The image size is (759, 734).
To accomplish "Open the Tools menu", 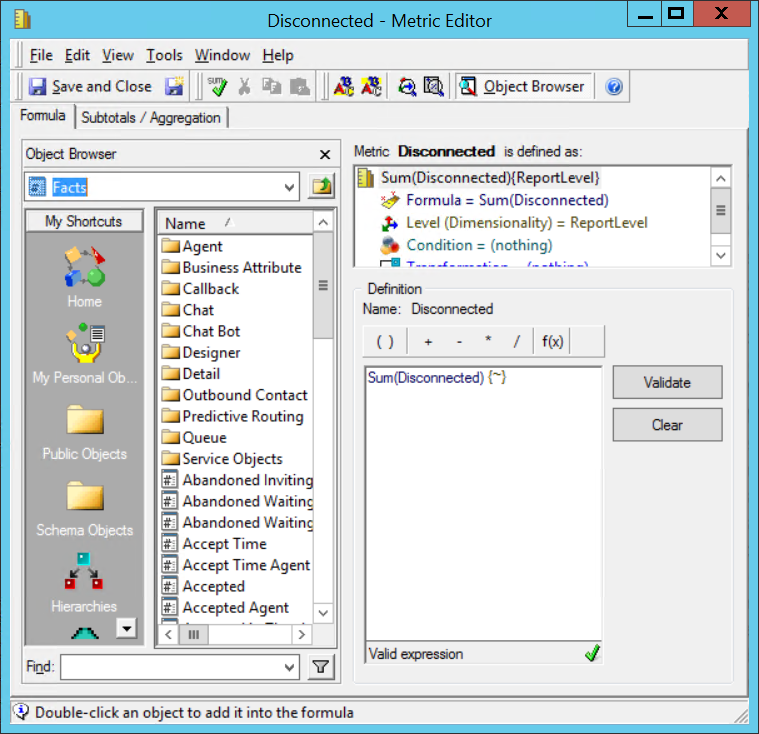I will [x=164, y=55].
